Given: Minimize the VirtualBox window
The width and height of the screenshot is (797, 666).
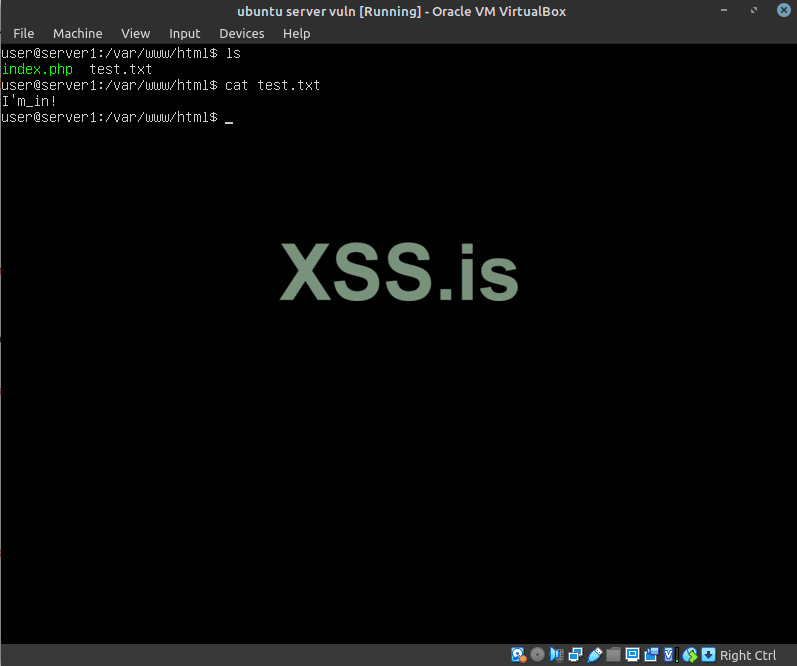Looking at the screenshot, I should tap(724, 10).
